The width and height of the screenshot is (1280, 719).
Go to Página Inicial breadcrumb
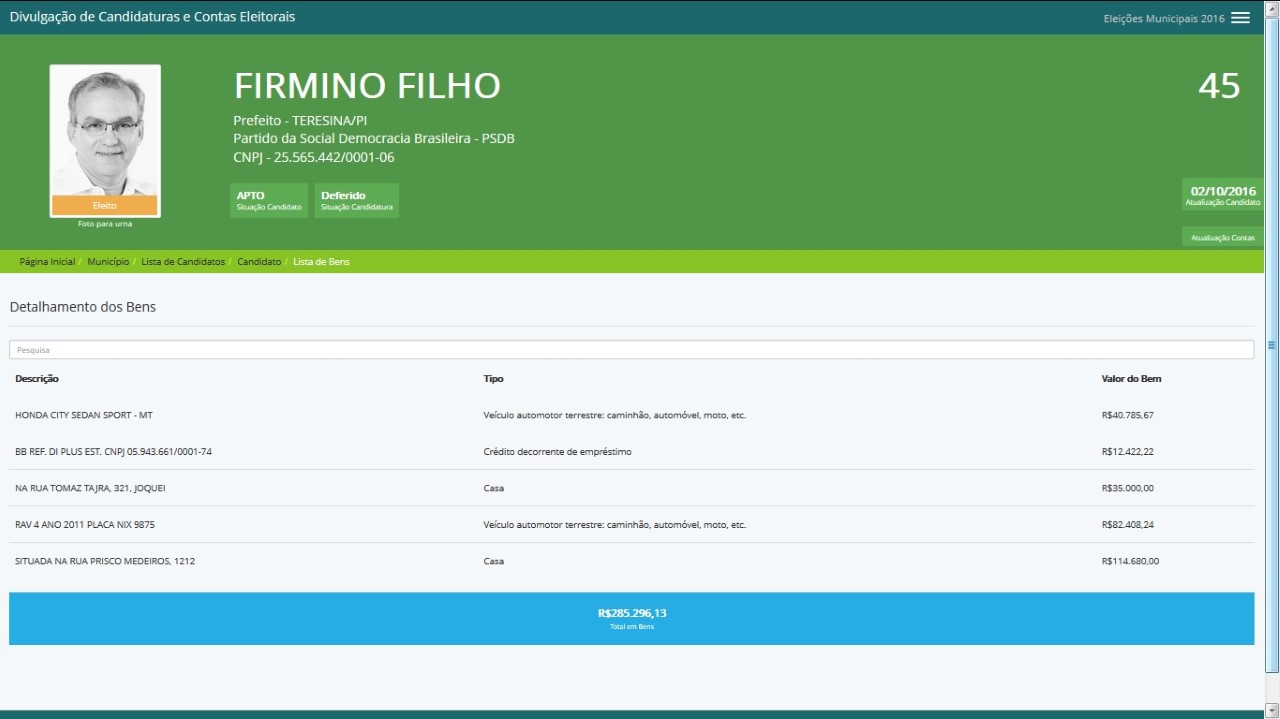(47, 262)
